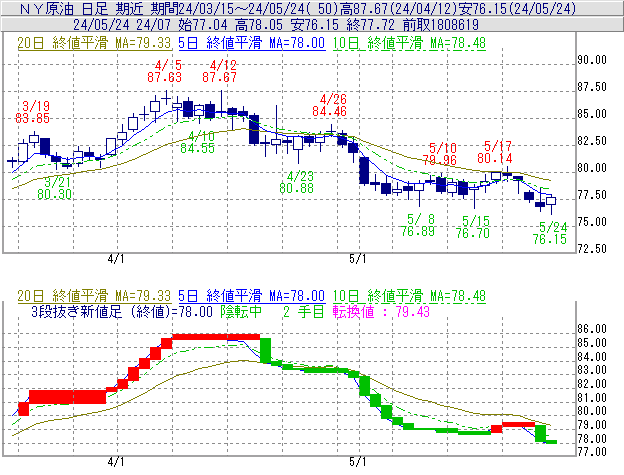Select the 3/19 high label 83.85
The height and width of the screenshot is (475, 624).
(33, 112)
